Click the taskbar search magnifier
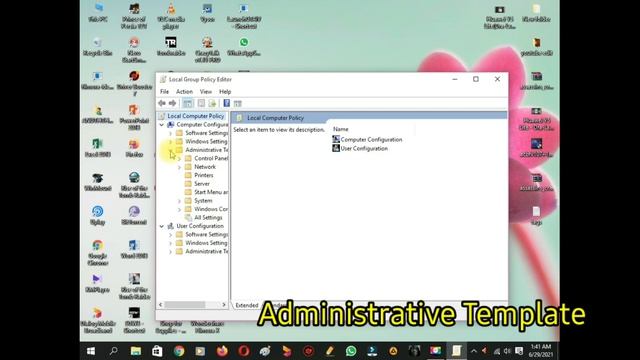This screenshot has height=360, width=640. tap(113, 351)
